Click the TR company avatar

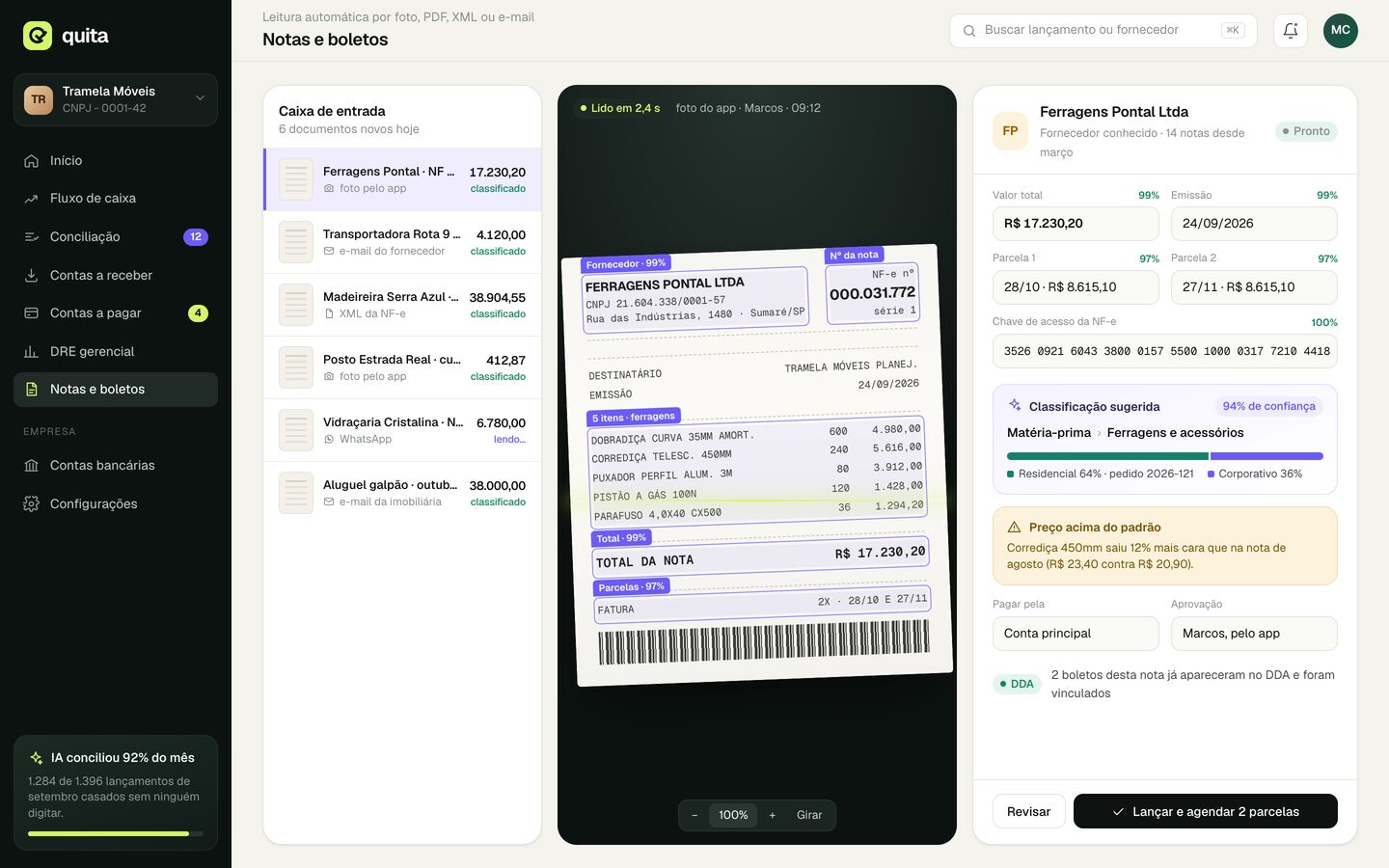pos(39,99)
